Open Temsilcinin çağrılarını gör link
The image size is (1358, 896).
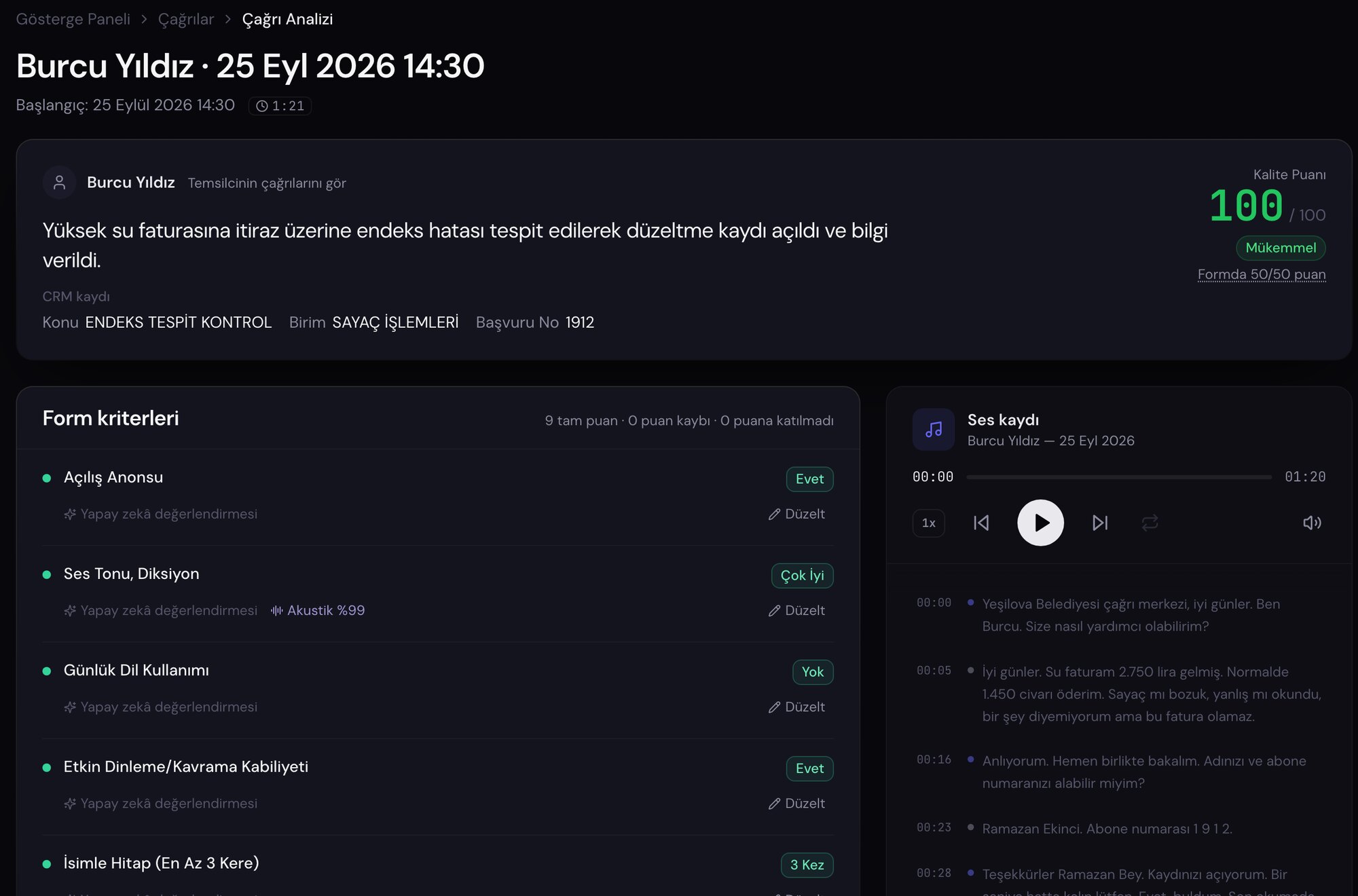pos(267,183)
